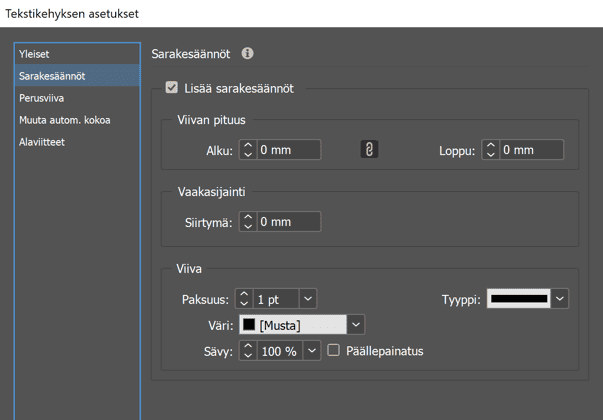Switch to the Perusviiva section
Screen dimensions: 603x420
[x=77, y=98]
